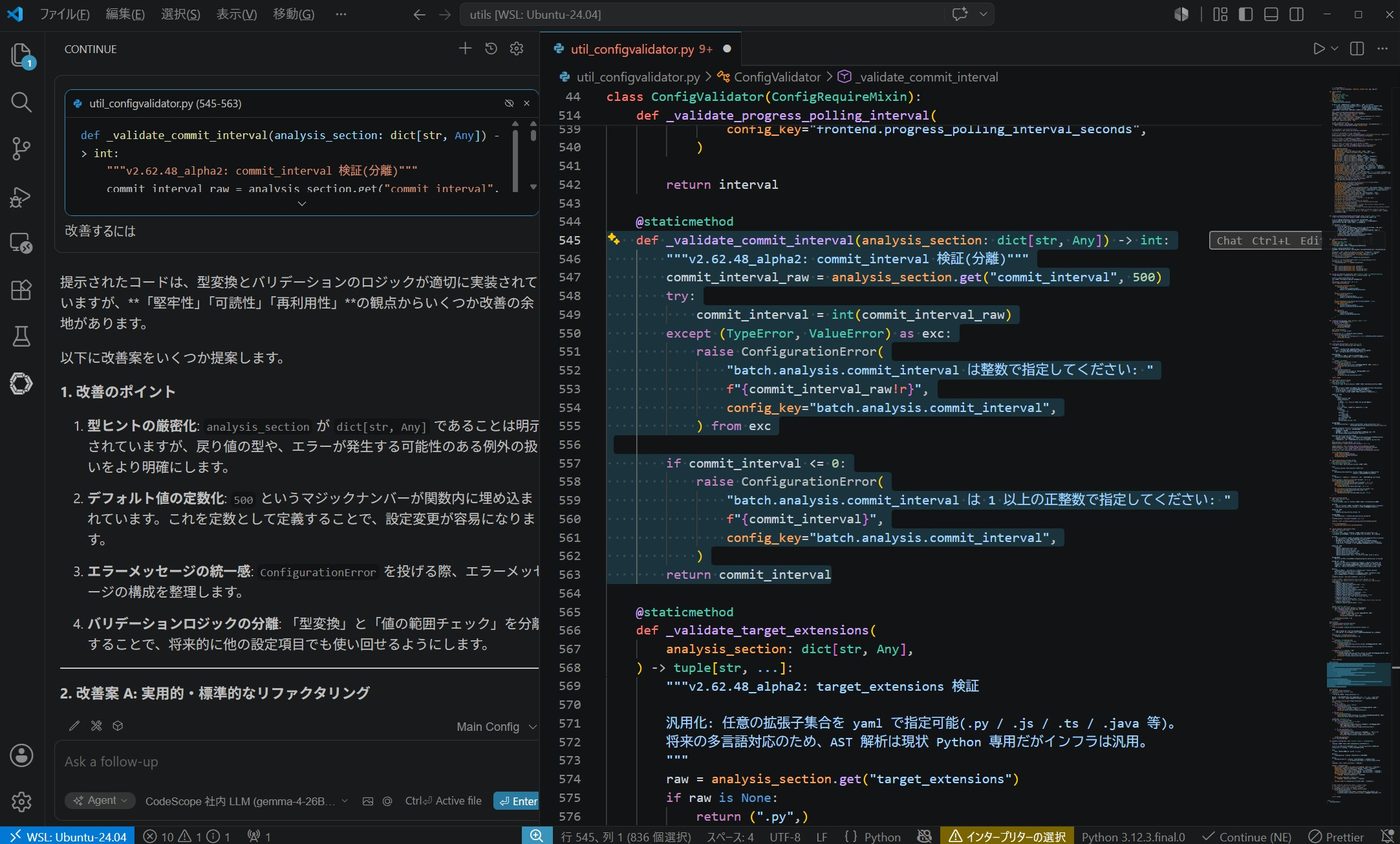Open the Run and Debug view
Screen dimensions: 1400x844
[21, 196]
